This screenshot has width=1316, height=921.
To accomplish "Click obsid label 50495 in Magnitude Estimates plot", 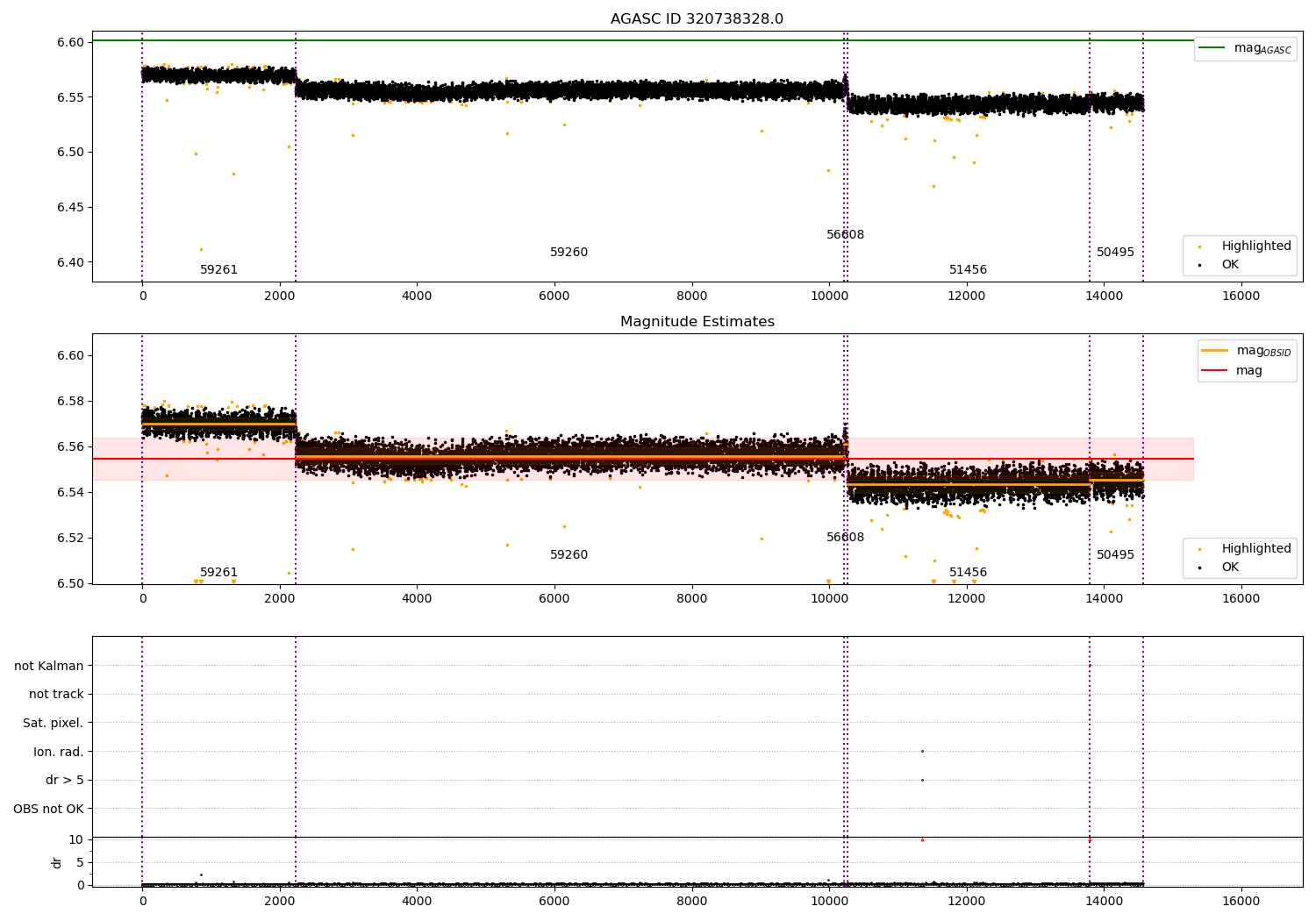I will point(1115,554).
